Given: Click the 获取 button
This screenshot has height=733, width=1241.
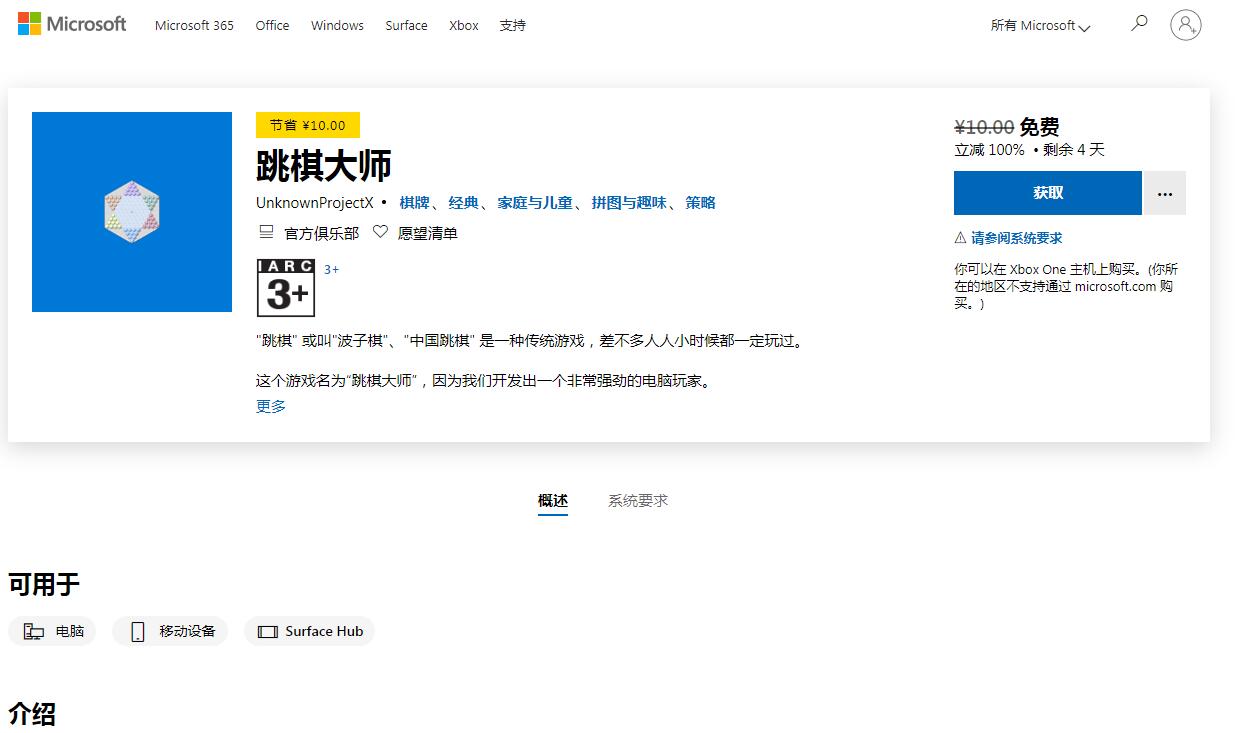Looking at the screenshot, I should click(1048, 193).
